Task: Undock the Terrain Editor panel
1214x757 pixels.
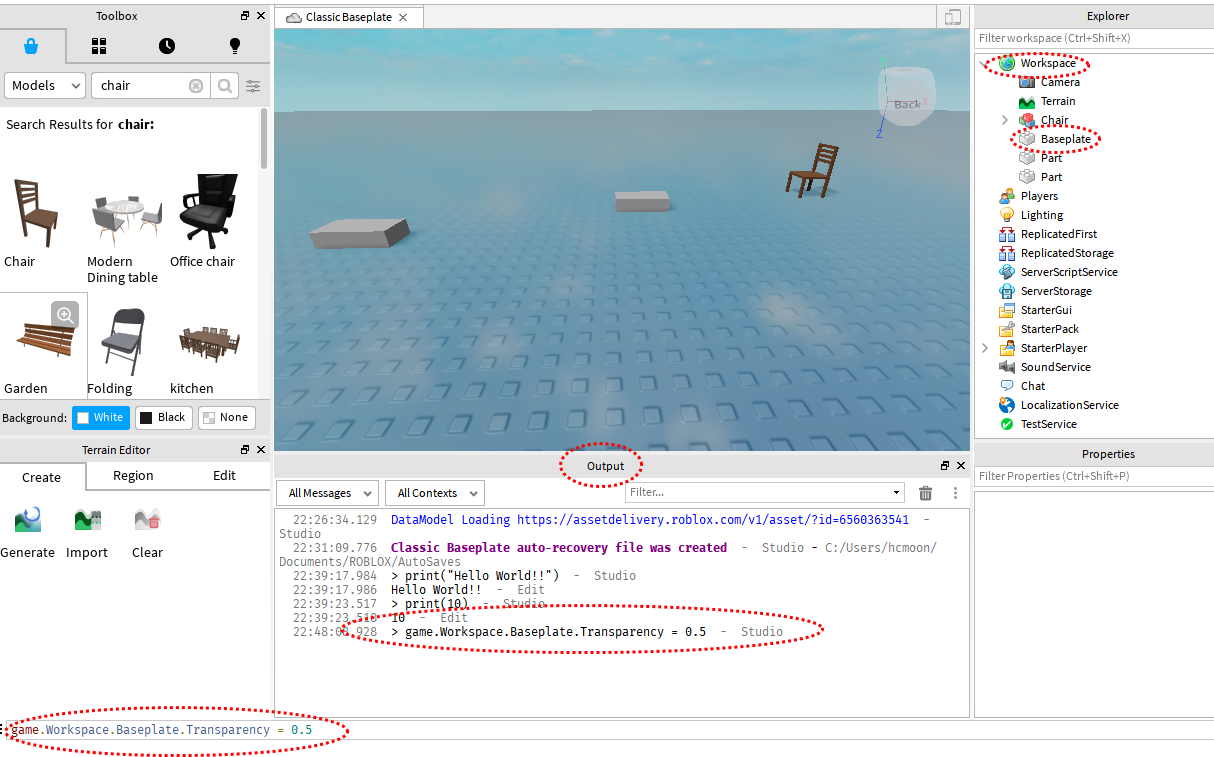Action: [x=246, y=450]
